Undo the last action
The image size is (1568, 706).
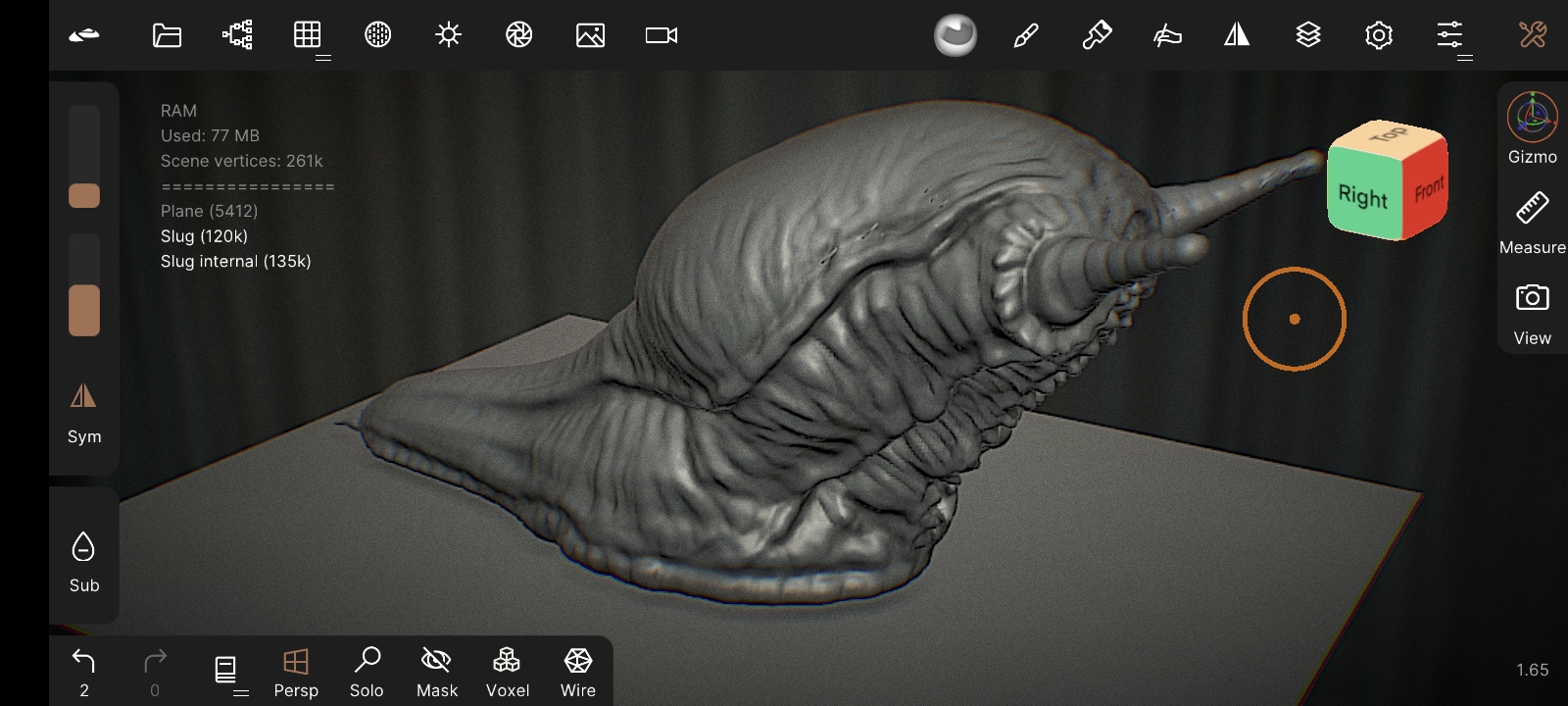tap(84, 673)
